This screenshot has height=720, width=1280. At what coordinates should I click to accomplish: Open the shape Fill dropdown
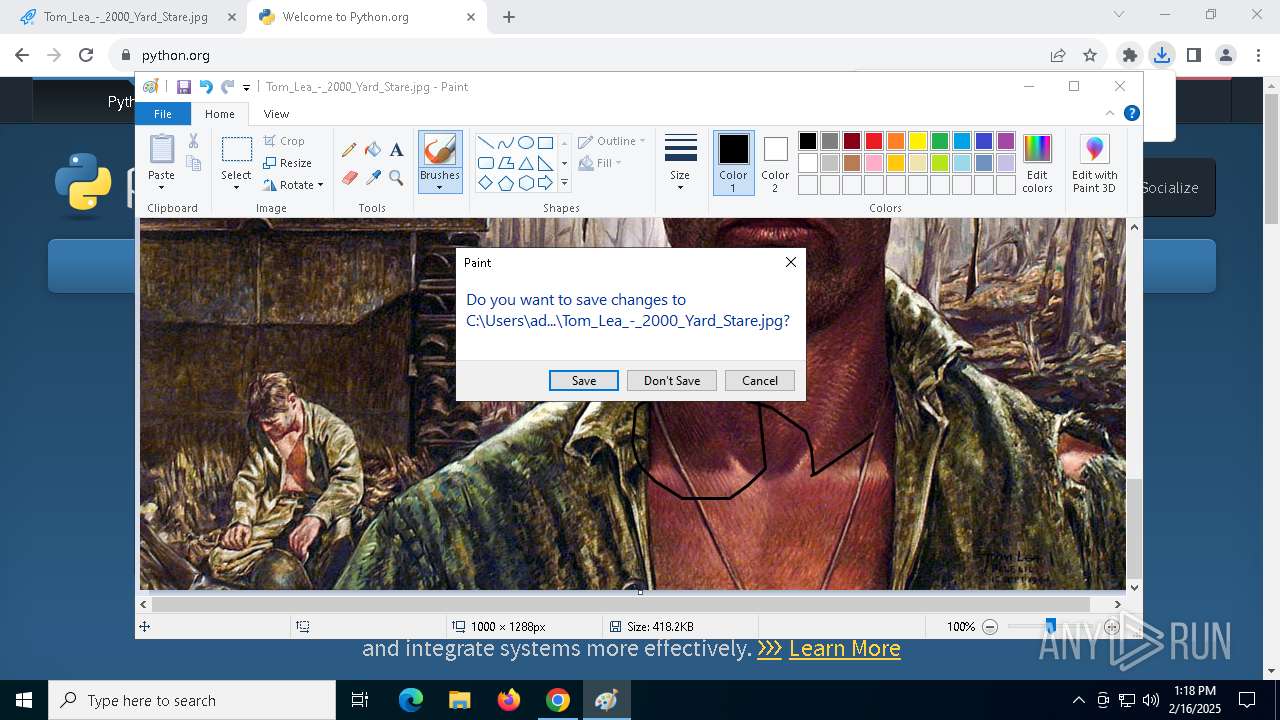[599, 163]
